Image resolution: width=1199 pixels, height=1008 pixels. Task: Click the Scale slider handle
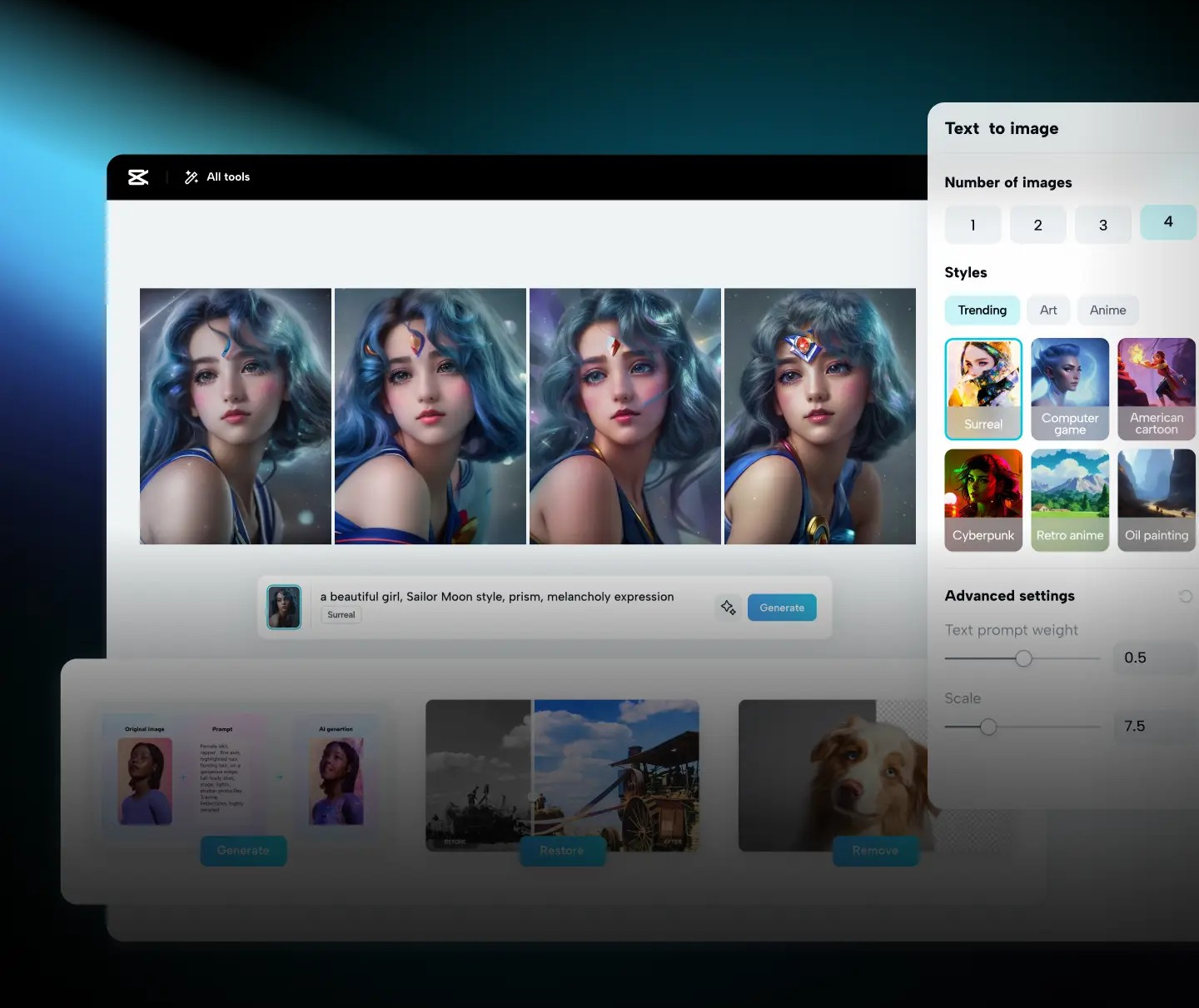(988, 727)
